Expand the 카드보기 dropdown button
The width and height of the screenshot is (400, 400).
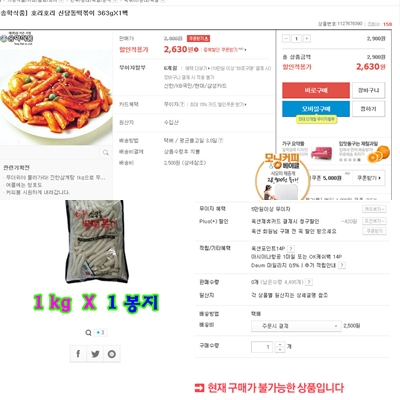click(374, 209)
